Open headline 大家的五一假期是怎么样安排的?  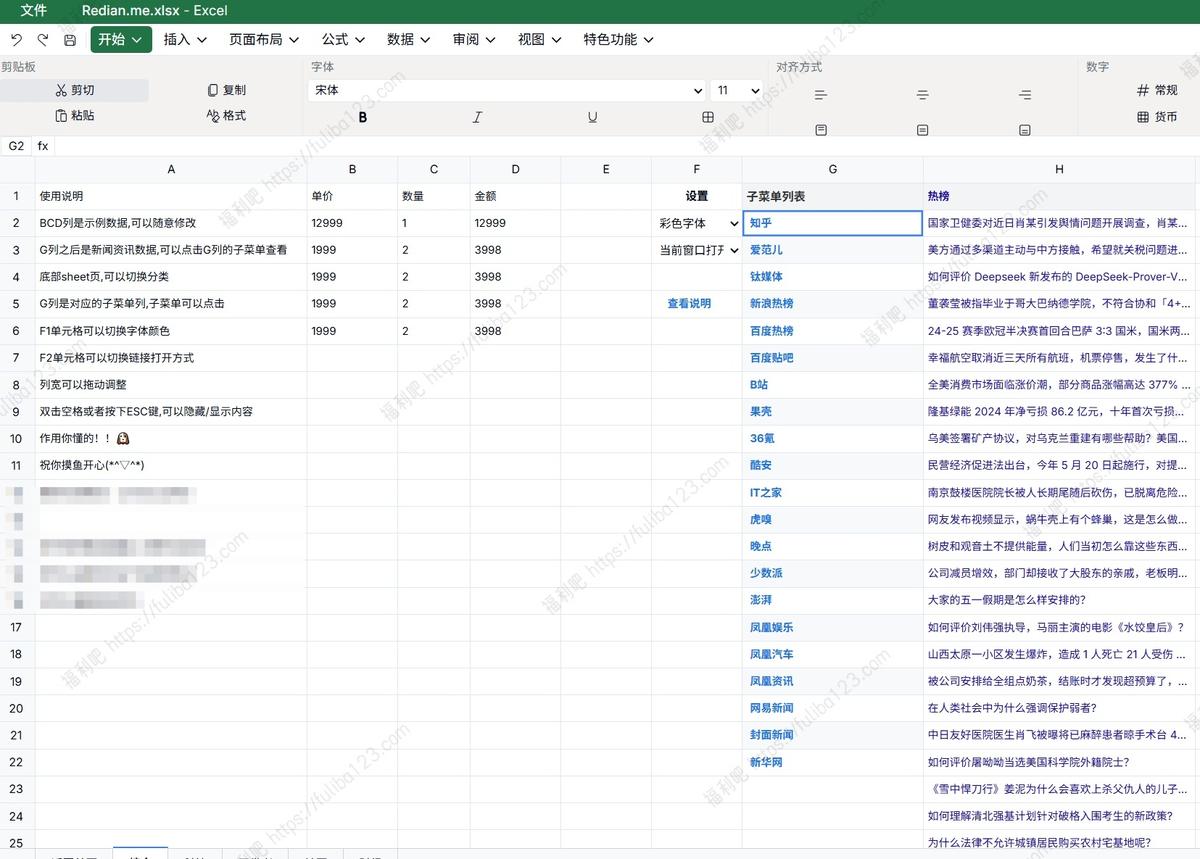pos(1007,601)
